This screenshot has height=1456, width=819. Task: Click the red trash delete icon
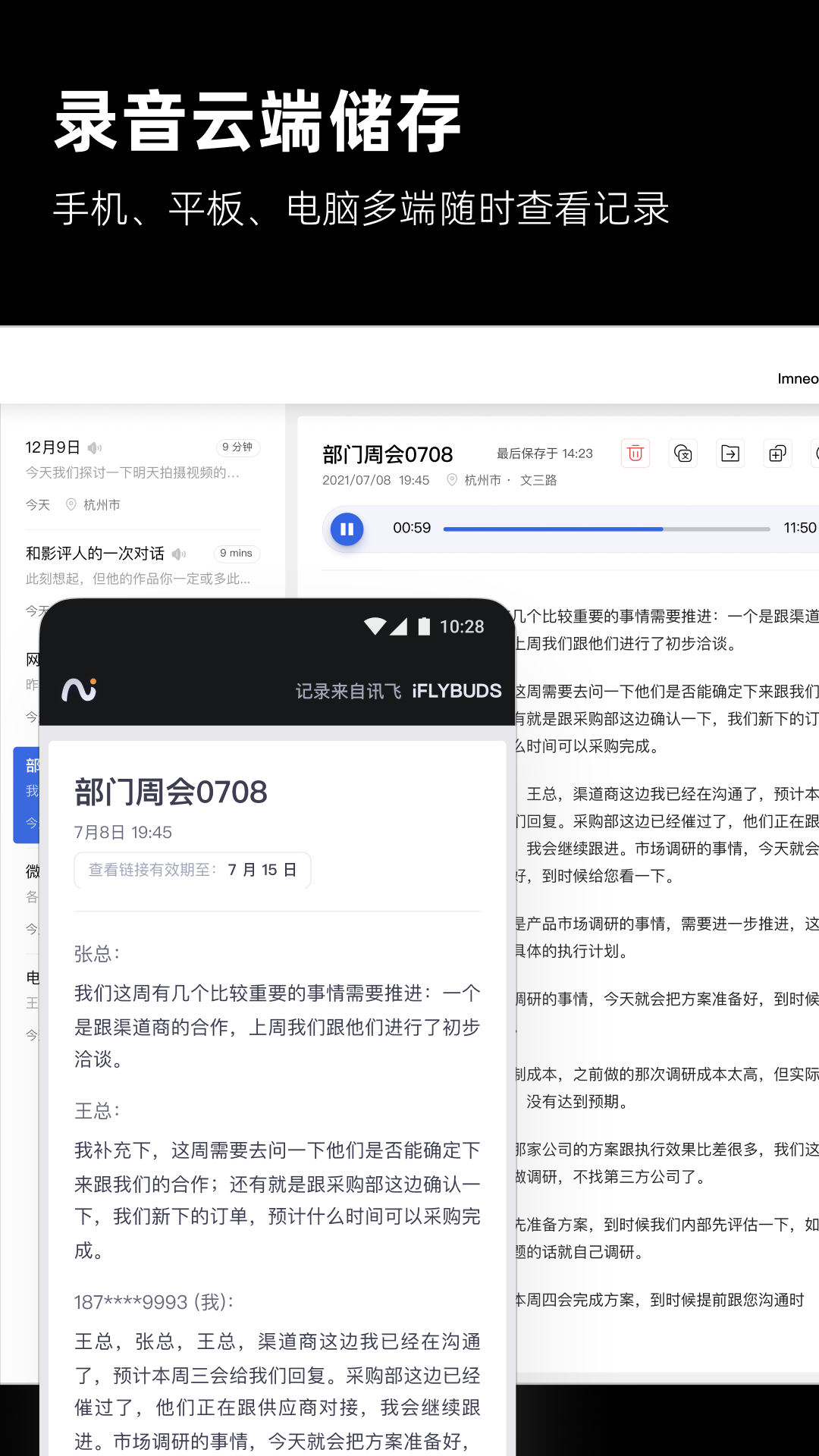635,453
